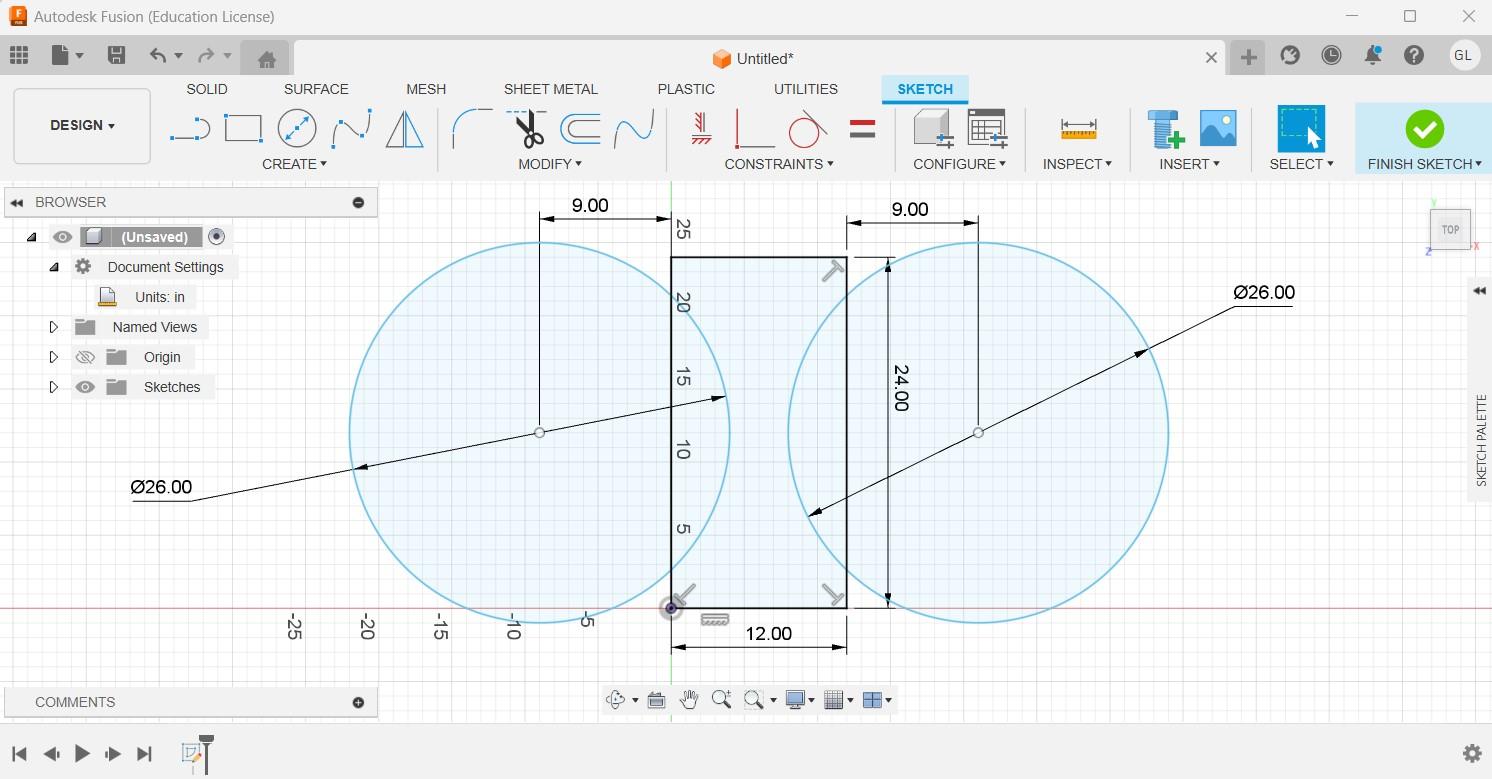Open the Job Status clock icon

point(1331,56)
